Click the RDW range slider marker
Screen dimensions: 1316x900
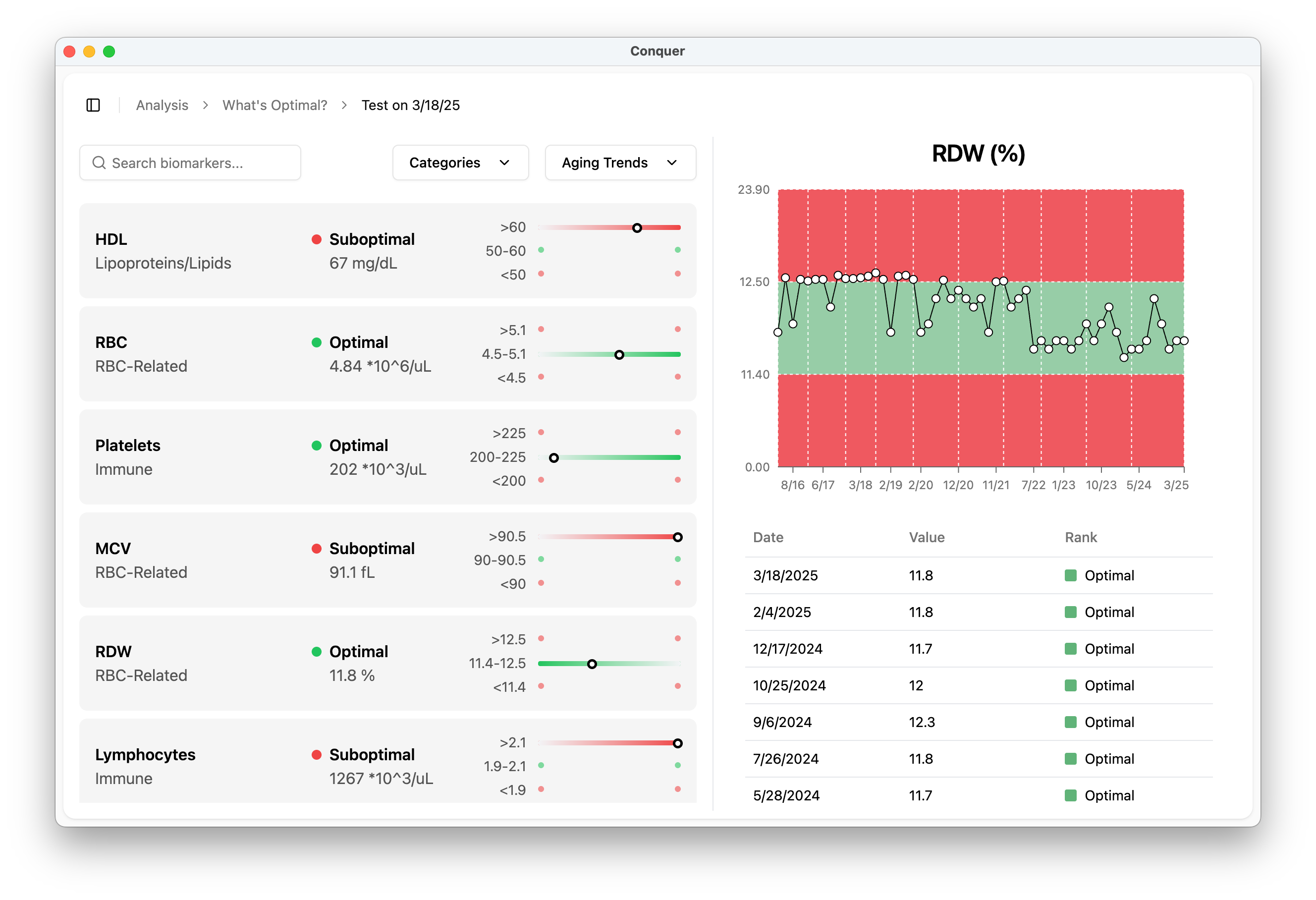pos(592,664)
